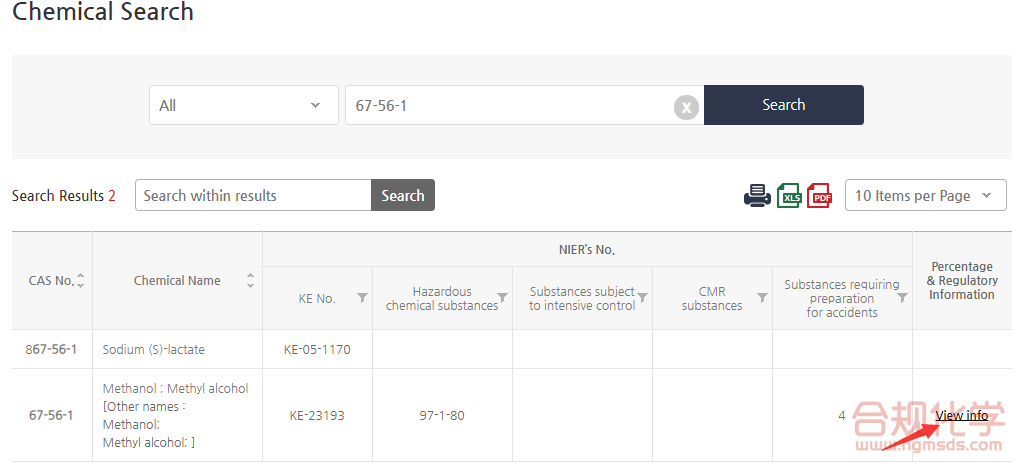Filter Substances subject to intensive control
This screenshot has width=1015, height=471.
pyautogui.click(x=642, y=298)
